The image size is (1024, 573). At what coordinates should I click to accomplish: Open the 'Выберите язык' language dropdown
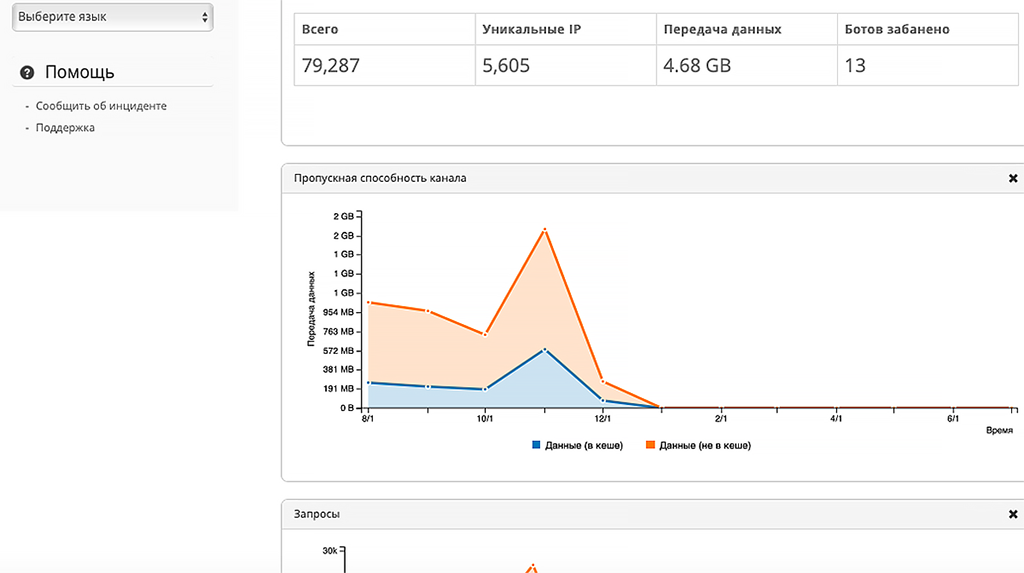112,17
